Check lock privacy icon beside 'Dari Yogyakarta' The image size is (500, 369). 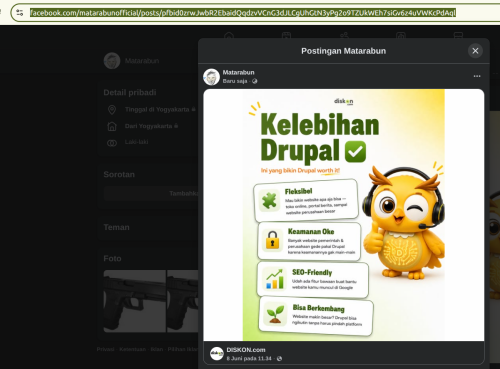coord(176,126)
